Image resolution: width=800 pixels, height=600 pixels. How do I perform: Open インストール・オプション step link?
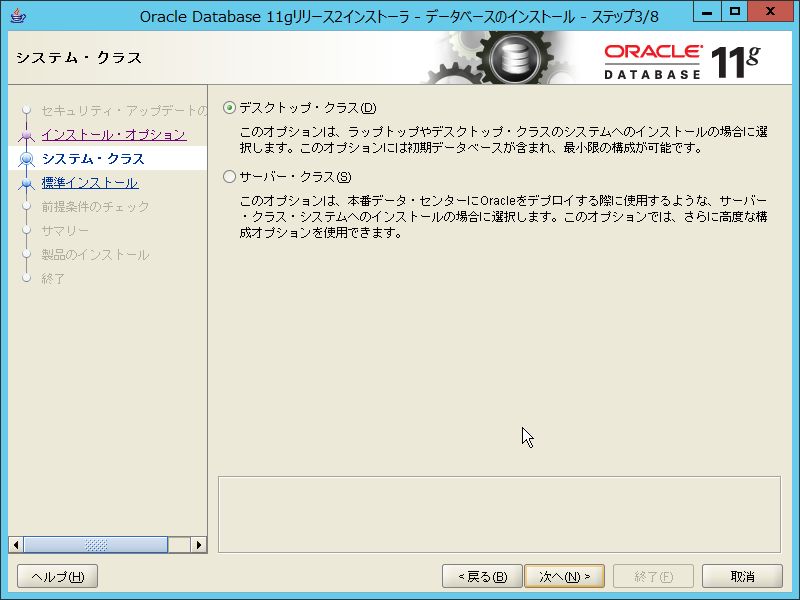114,134
